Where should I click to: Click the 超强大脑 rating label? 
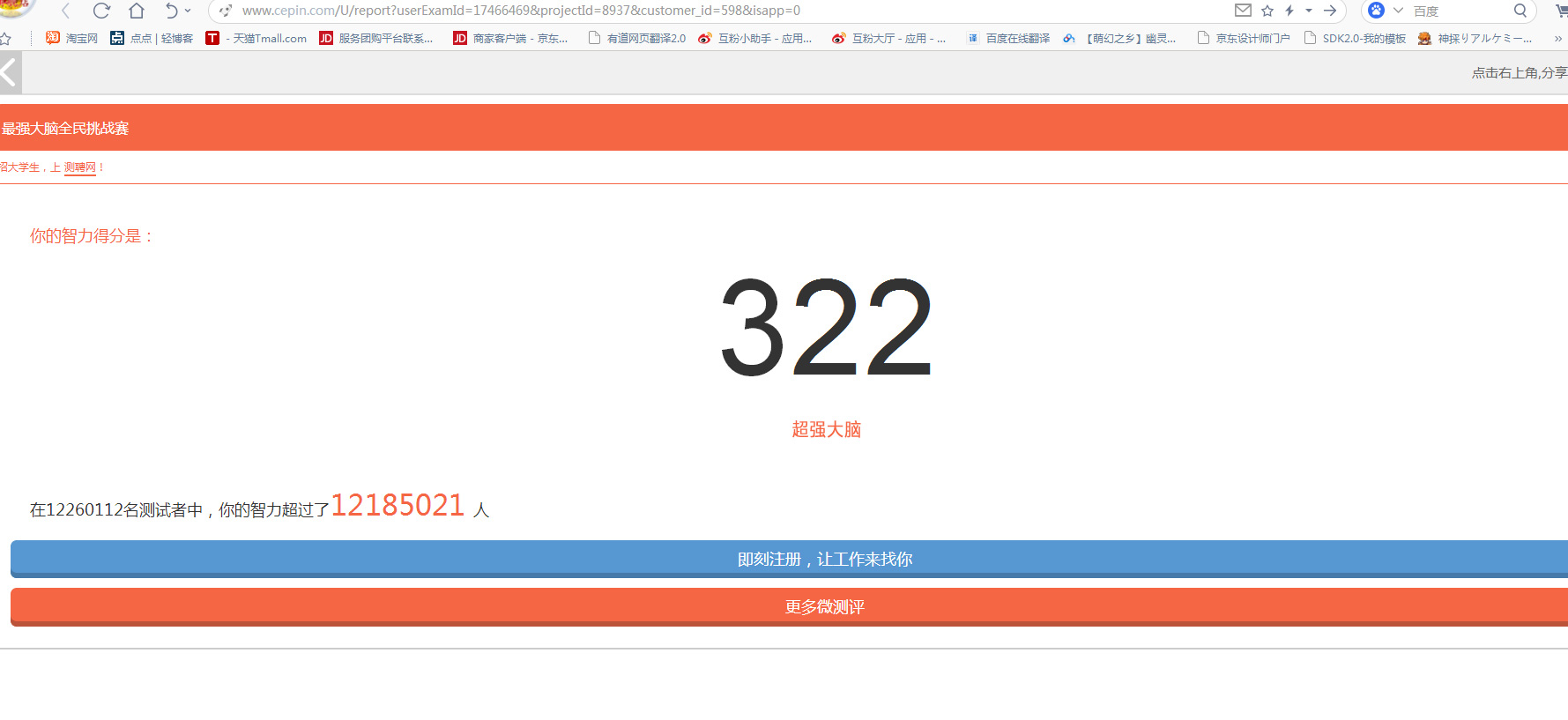point(826,430)
